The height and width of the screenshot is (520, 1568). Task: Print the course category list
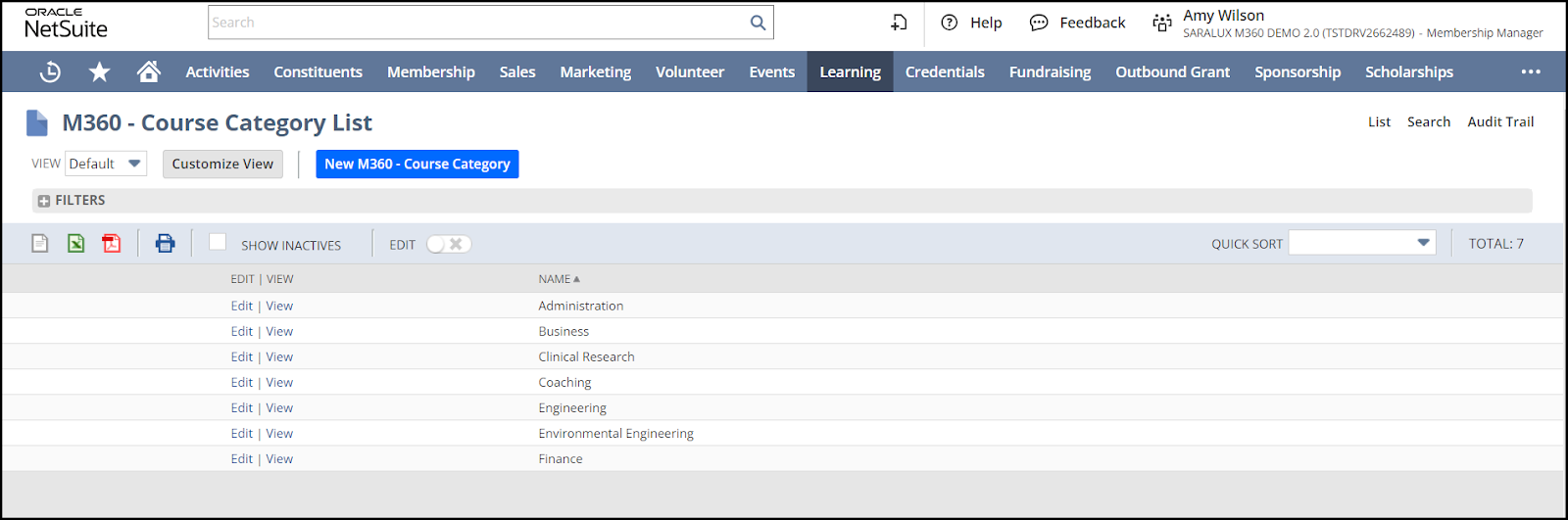(165, 244)
